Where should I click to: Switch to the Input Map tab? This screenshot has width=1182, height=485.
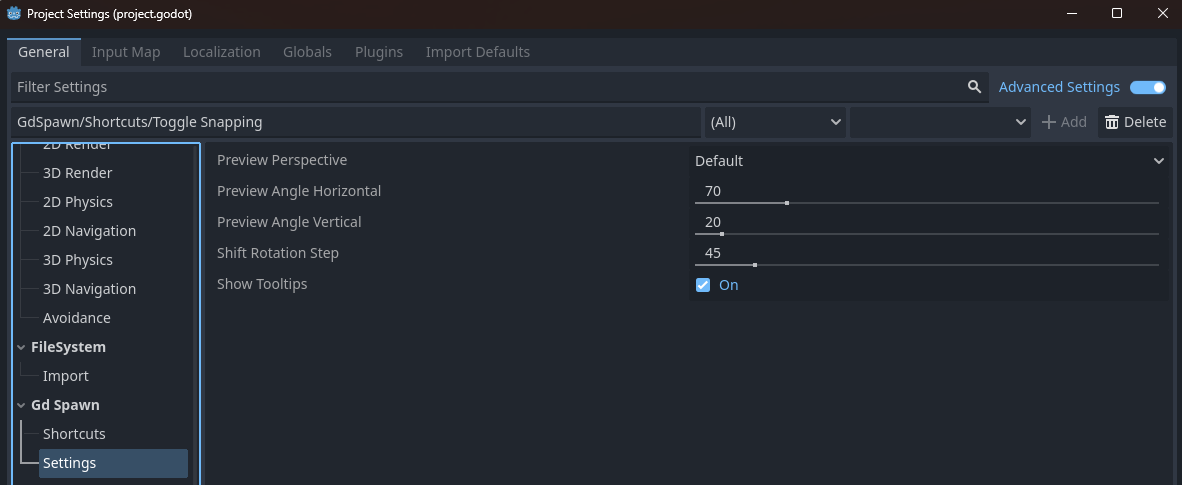126,52
